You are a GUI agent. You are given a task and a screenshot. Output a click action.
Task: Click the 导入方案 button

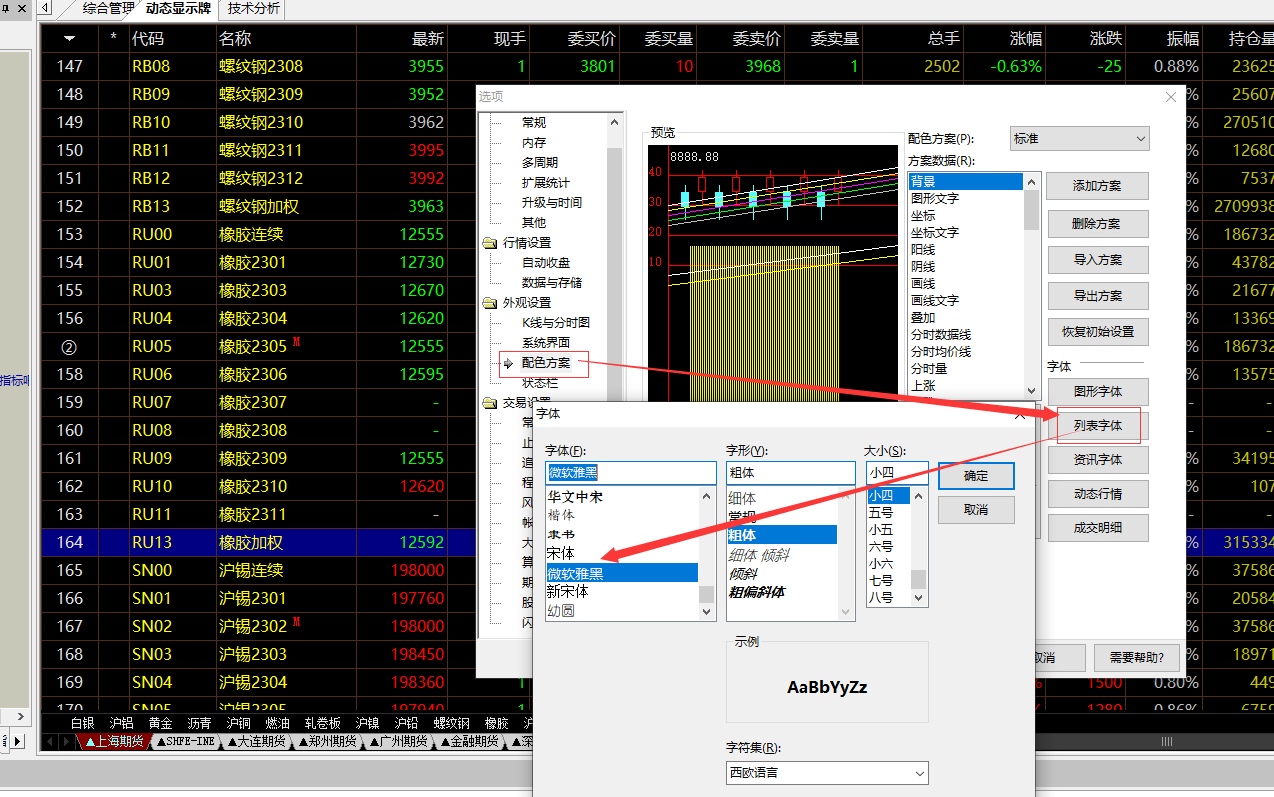tap(1097, 260)
